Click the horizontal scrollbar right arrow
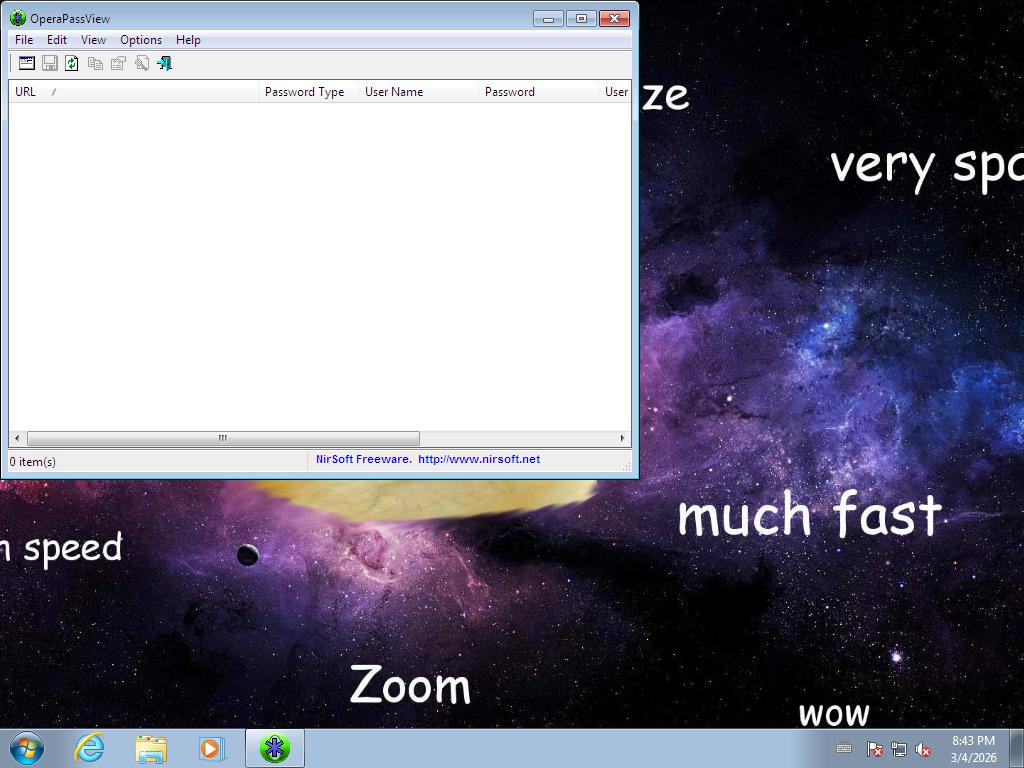 tap(622, 438)
